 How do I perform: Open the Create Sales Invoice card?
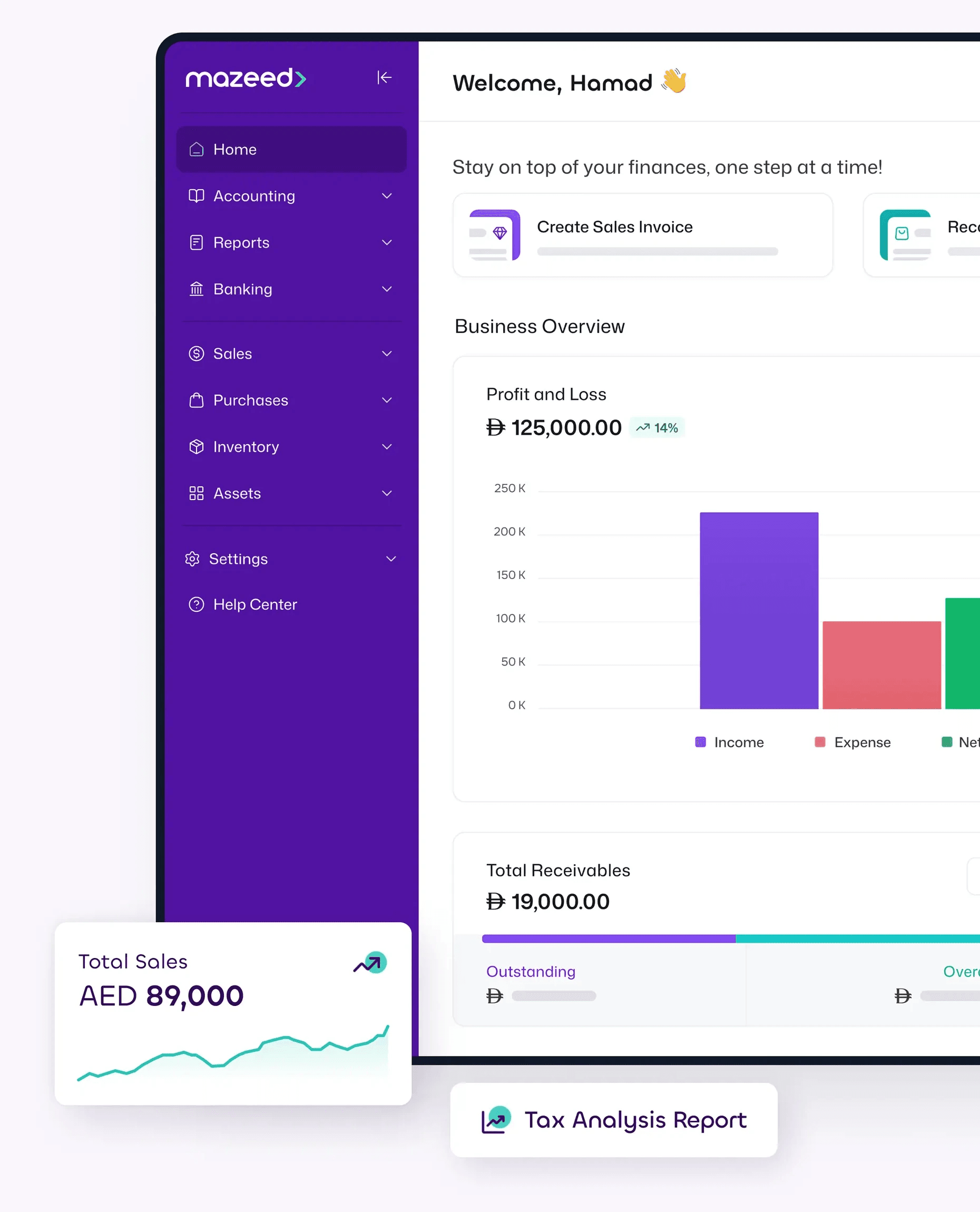642,235
